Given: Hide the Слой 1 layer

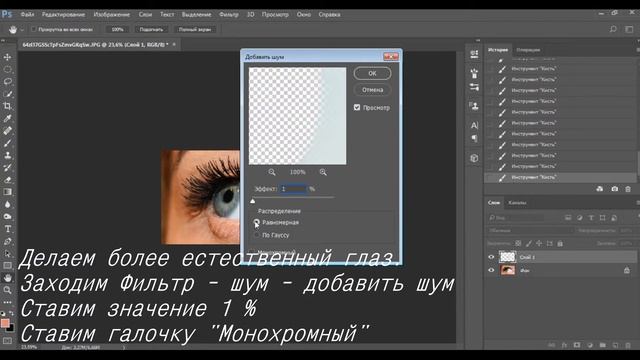Looking at the screenshot, I should point(491,257).
